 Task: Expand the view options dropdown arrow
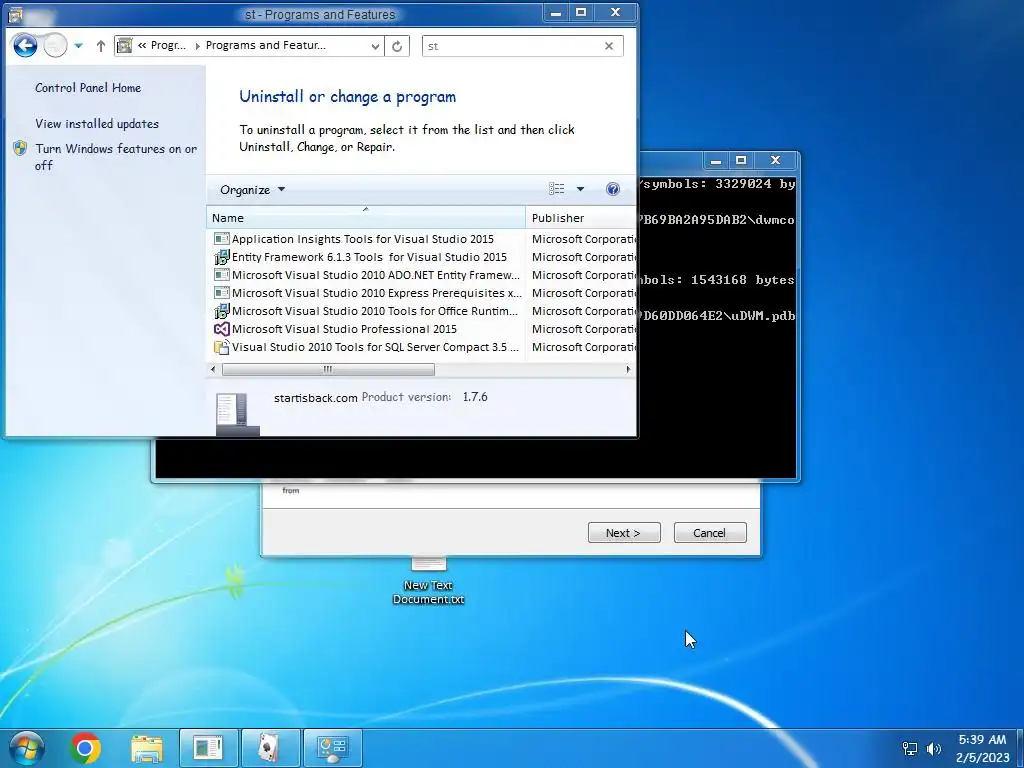click(580, 189)
